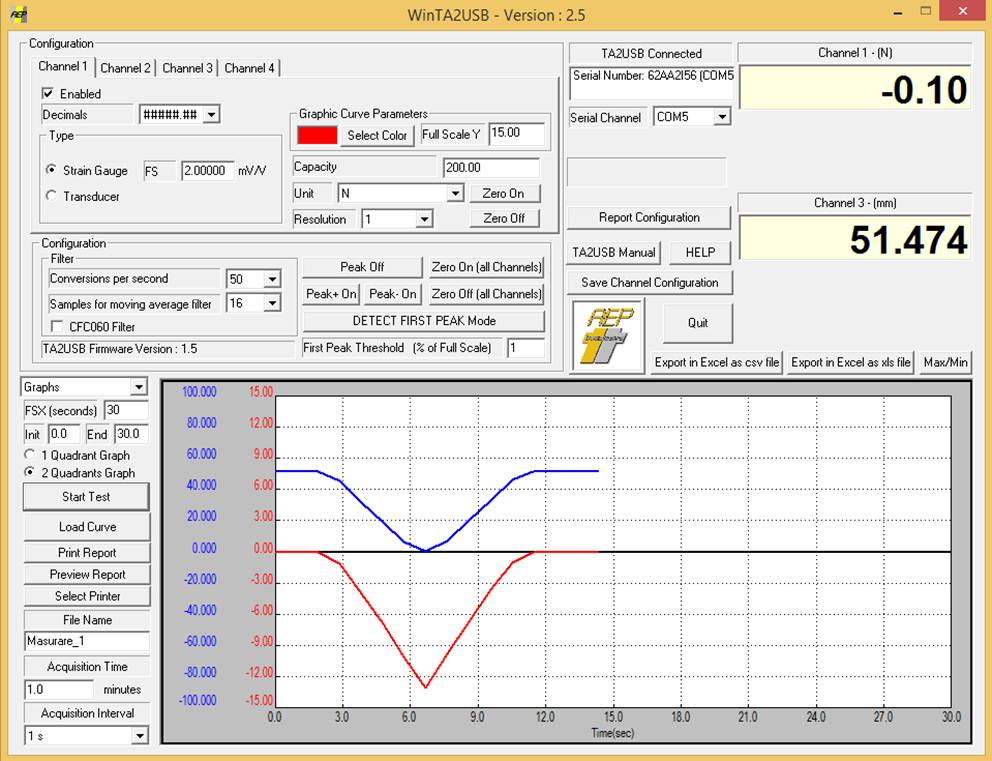Click the red curve color swatch
Image resolution: width=992 pixels, height=761 pixels.
318,135
